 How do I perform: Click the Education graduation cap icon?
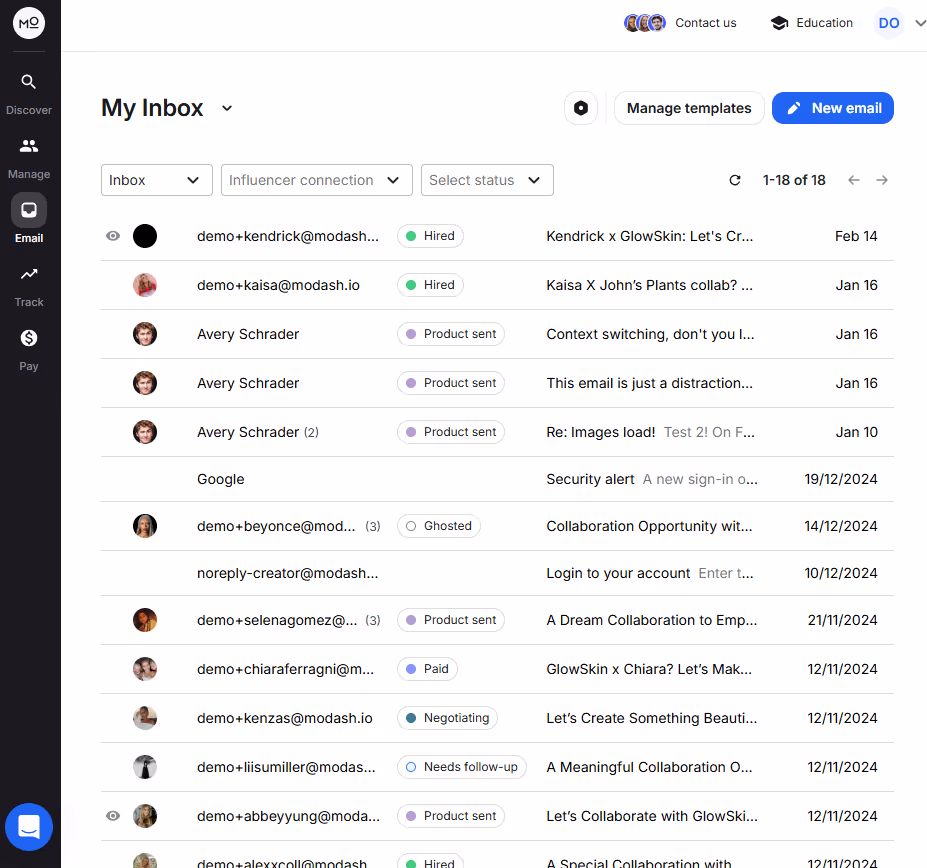(780, 23)
